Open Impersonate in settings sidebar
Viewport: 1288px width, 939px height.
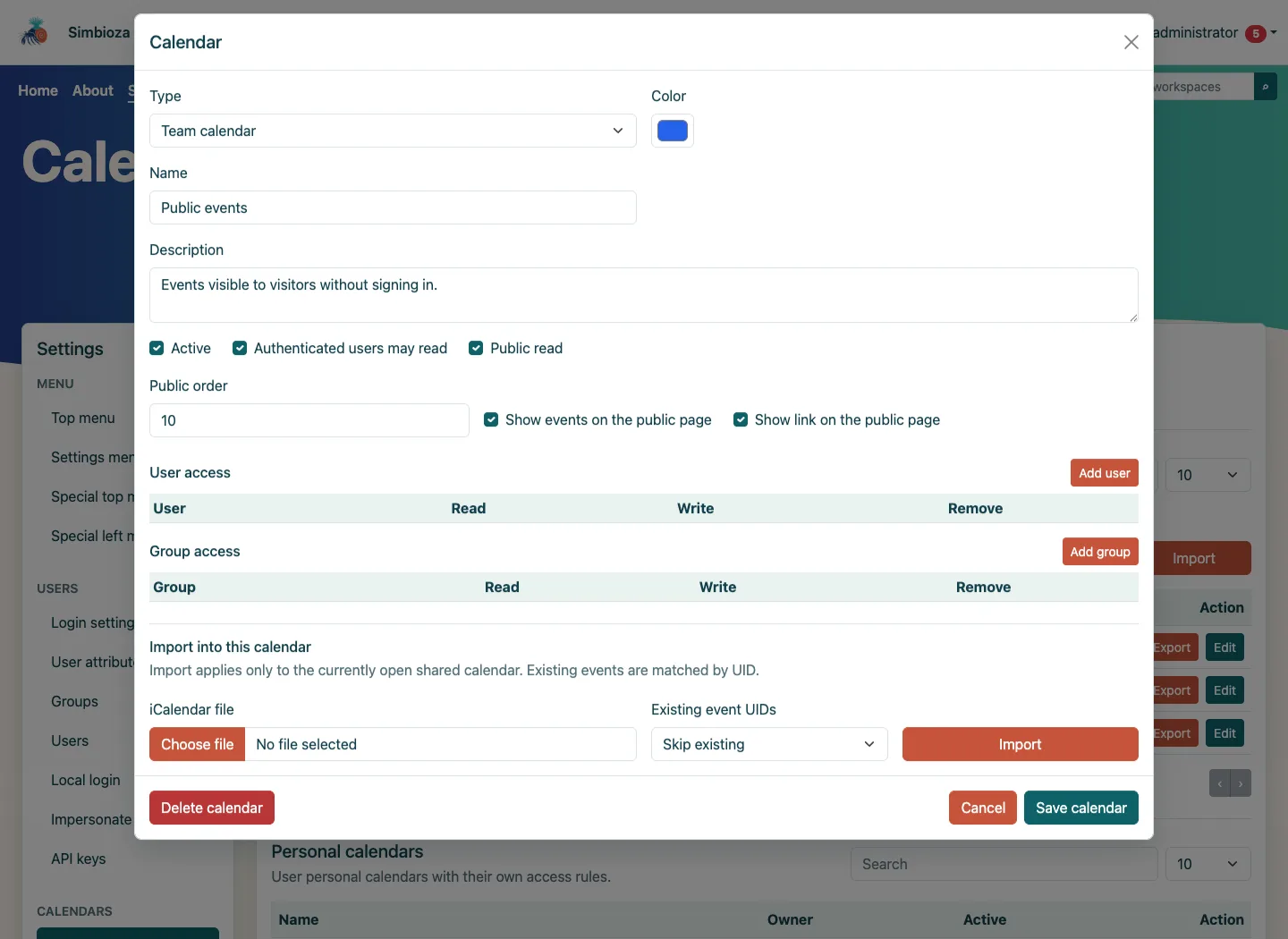coord(91,819)
